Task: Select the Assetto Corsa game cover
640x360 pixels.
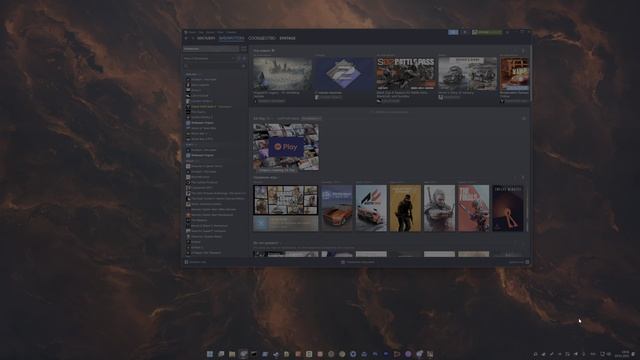Action: click(x=371, y=208)
